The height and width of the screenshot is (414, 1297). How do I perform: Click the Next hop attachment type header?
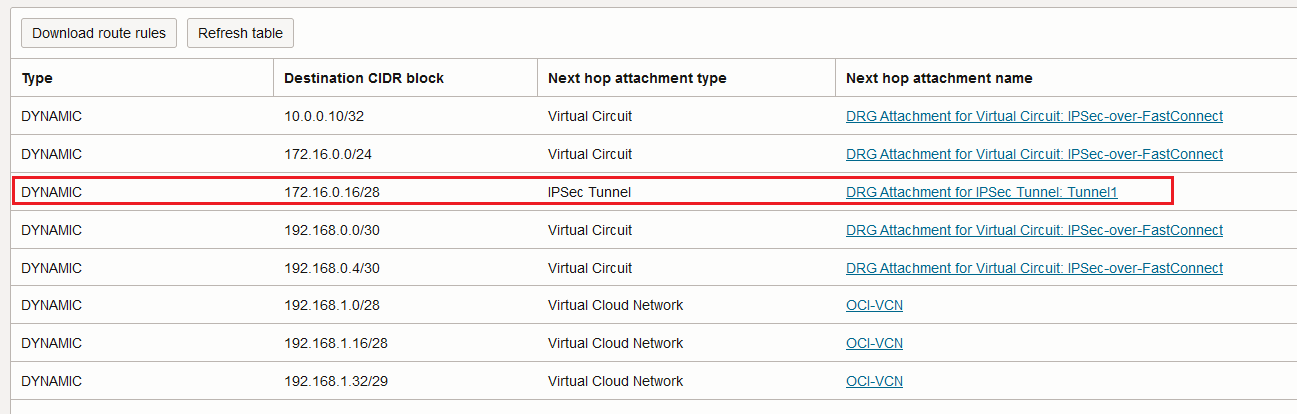click(637, 78)
